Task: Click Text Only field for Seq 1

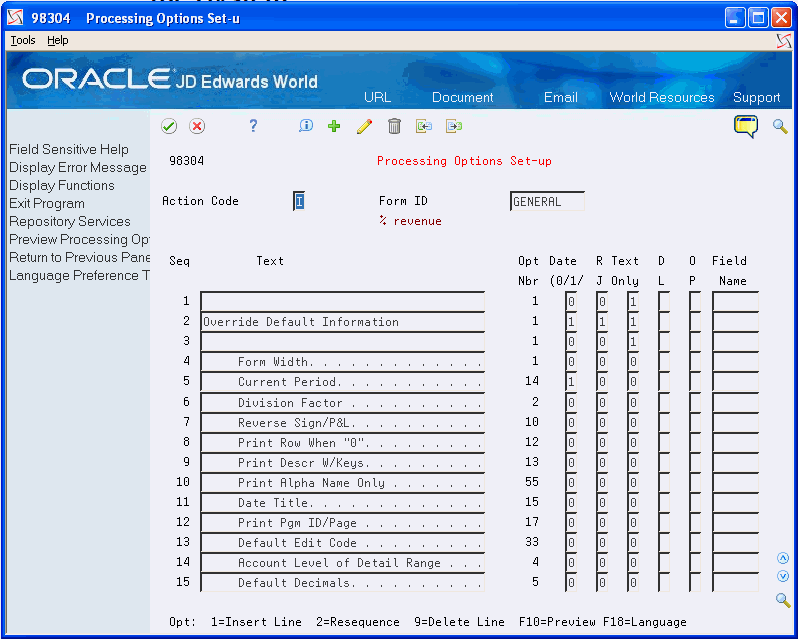Action: coord(633,302)
